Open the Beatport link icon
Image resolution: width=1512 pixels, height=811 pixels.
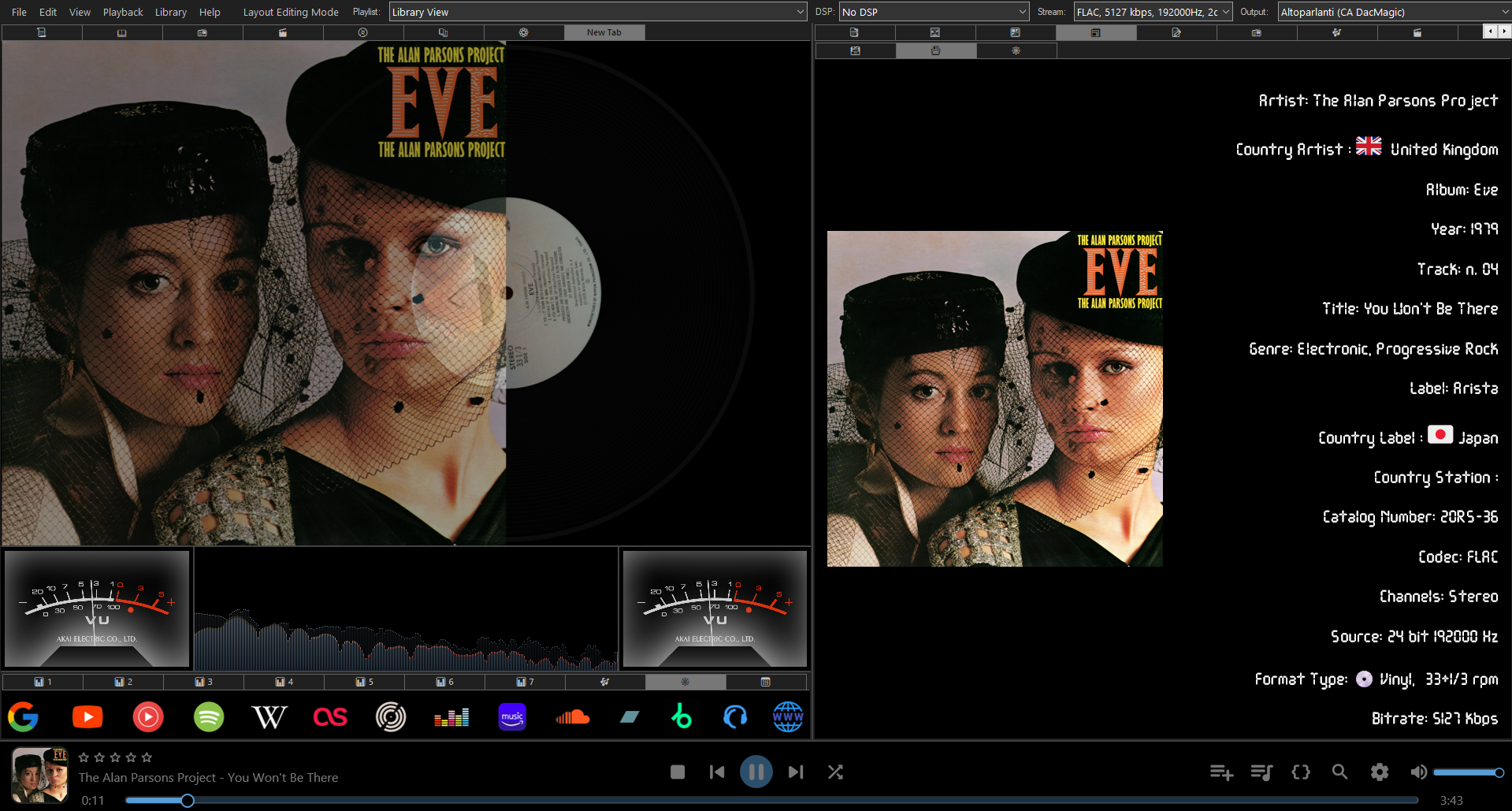point(682,716)
